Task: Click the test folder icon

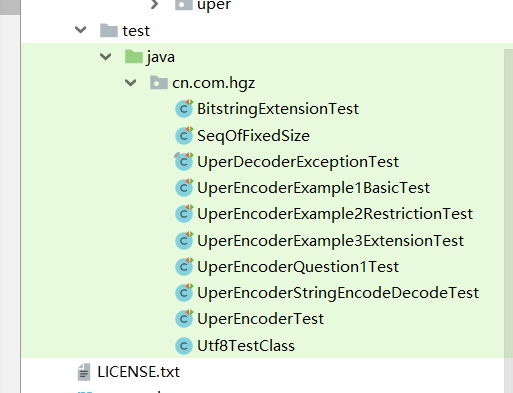Action: click(109, 30)
